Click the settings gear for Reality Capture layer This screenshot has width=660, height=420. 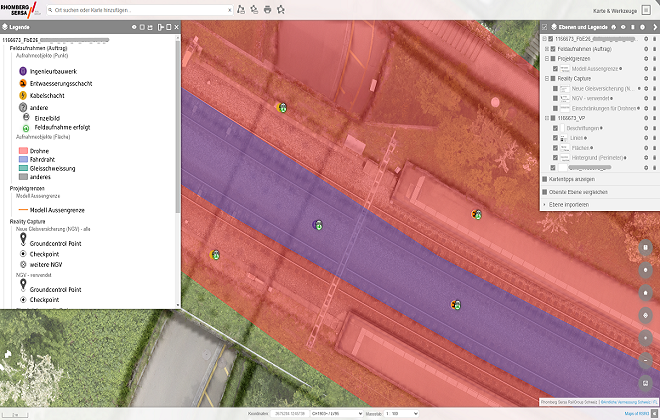pyautogui.click(x=645, y=78)
